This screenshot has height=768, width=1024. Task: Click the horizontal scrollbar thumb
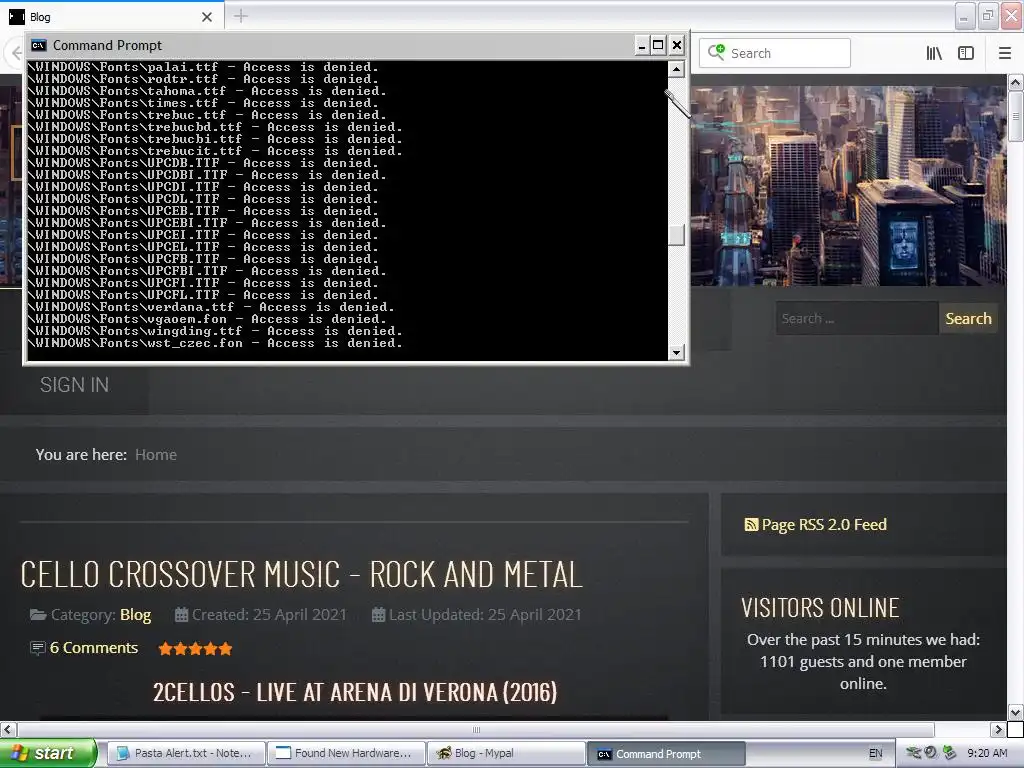tap(476, 729)
